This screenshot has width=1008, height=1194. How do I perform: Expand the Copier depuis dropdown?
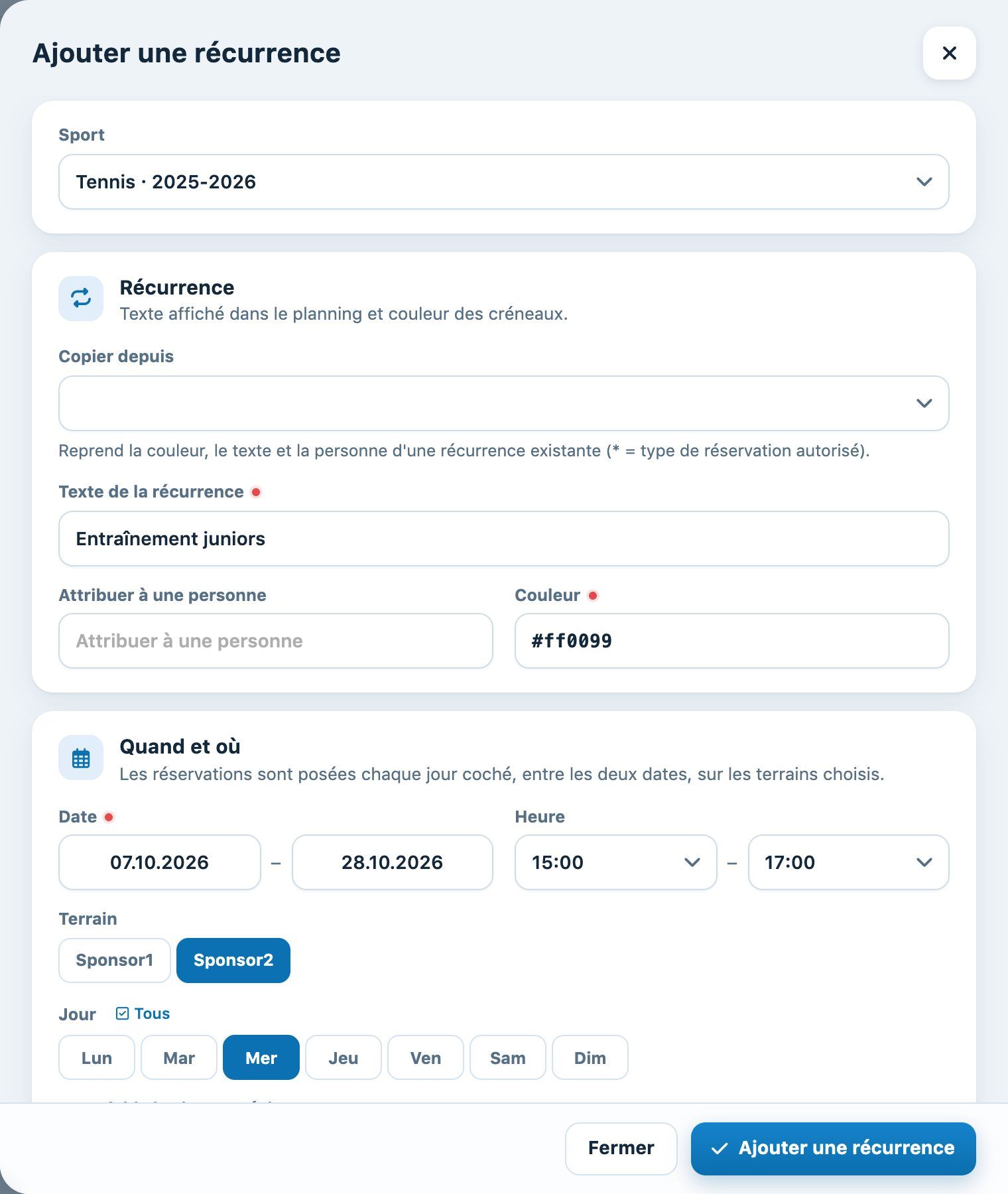504,403
